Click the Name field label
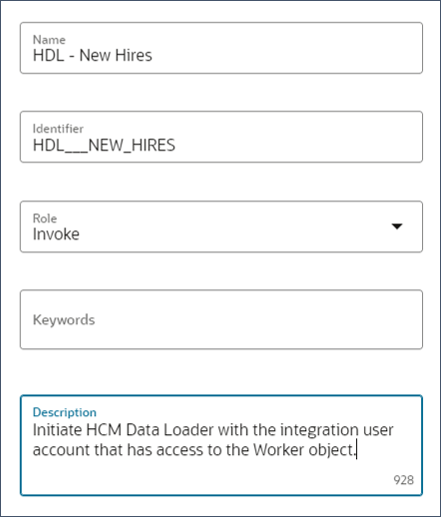 (x=49, y=40)
